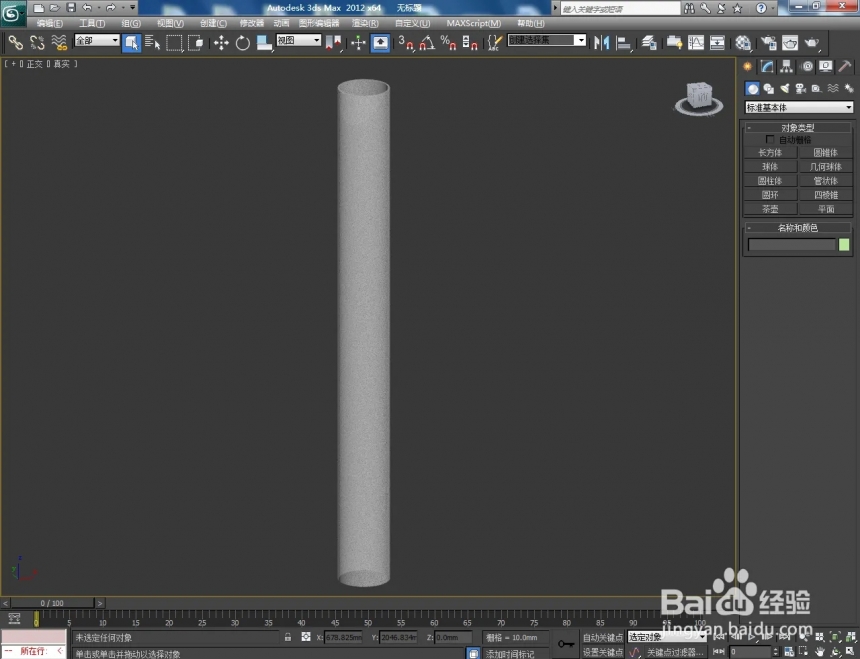Switch to the Utilities hammer tab
860x659 pixels.
click(845, 67)
